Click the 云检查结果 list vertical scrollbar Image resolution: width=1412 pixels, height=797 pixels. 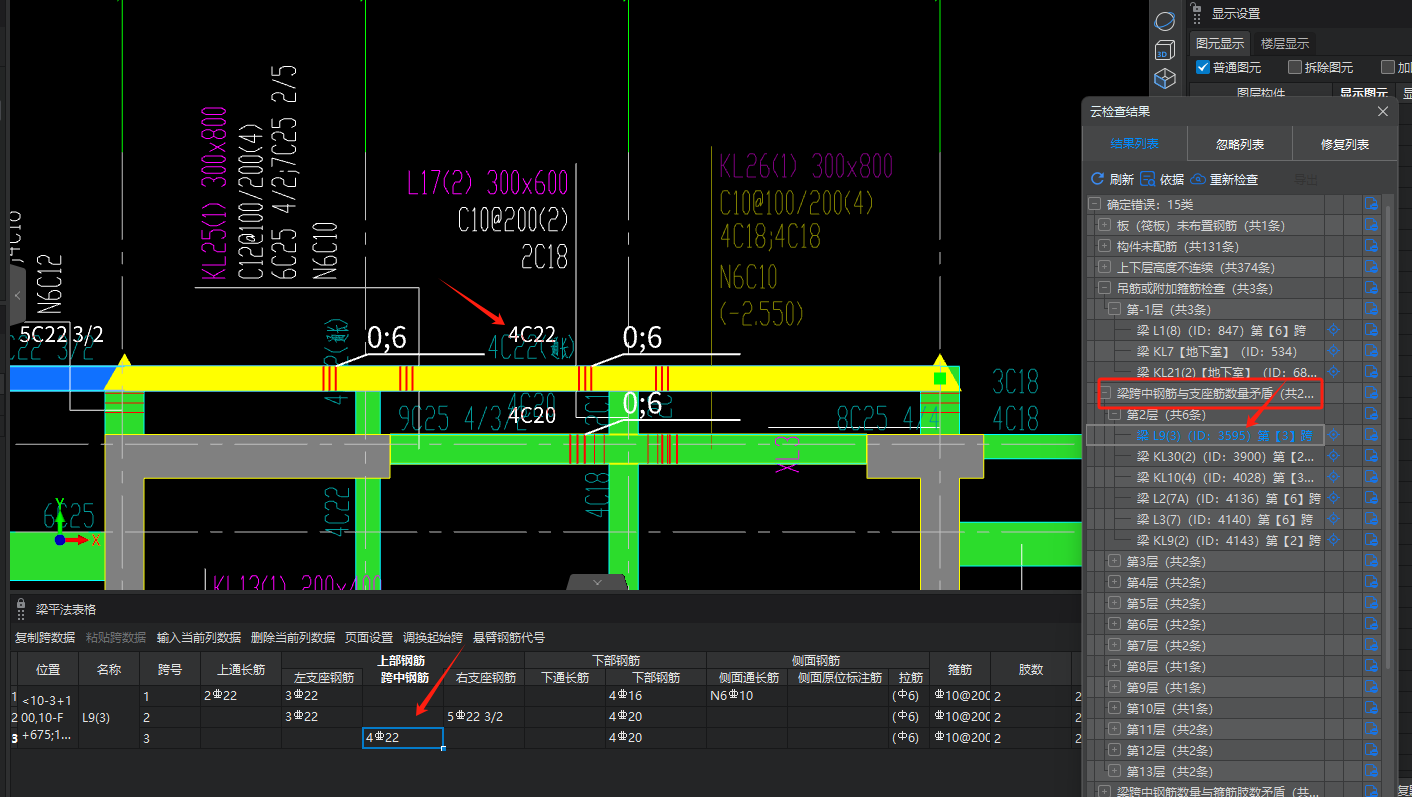(x=1389, y=435)
